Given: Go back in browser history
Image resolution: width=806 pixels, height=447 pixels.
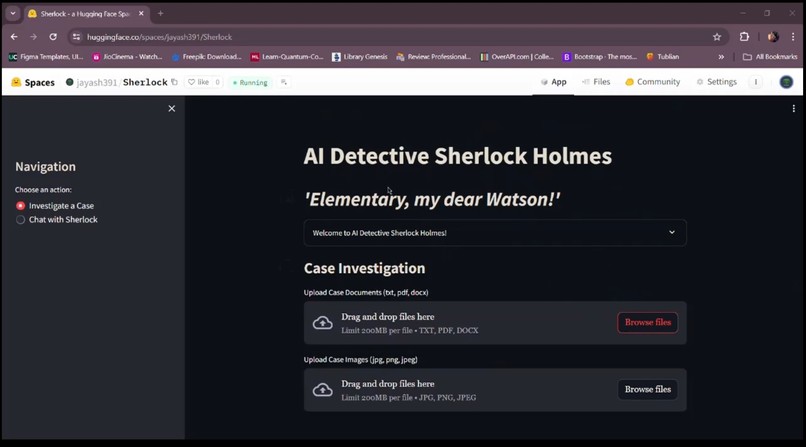Looking at the screenshot, I should pyautogui.click(x=14, y=37).
